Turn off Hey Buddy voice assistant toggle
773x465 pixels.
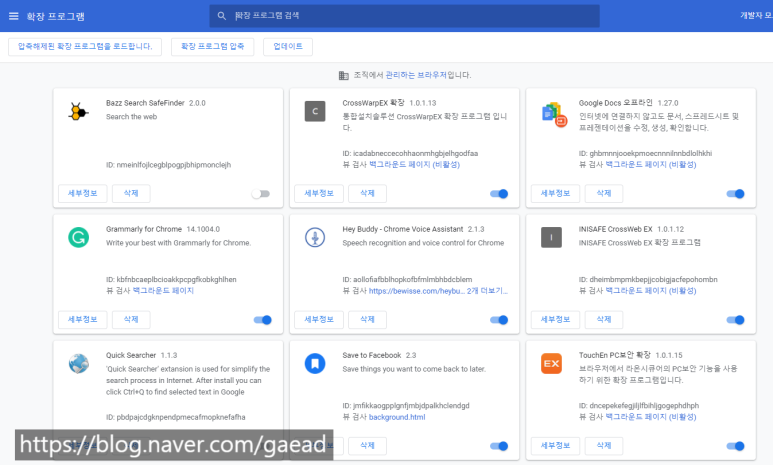[499, 320]
